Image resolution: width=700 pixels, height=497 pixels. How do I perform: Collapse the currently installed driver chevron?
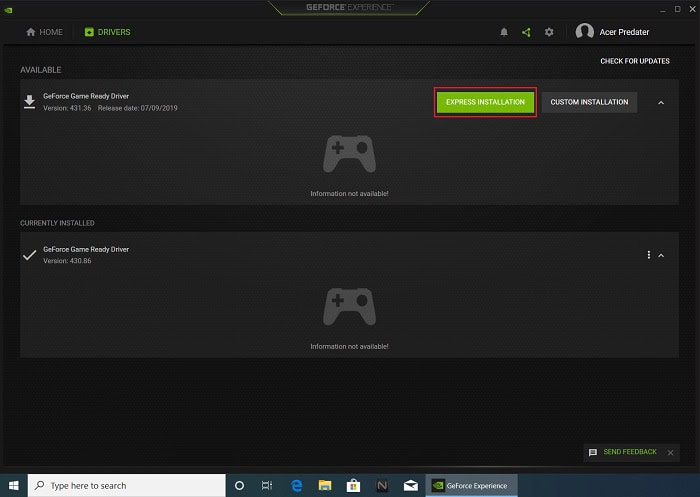661,255
